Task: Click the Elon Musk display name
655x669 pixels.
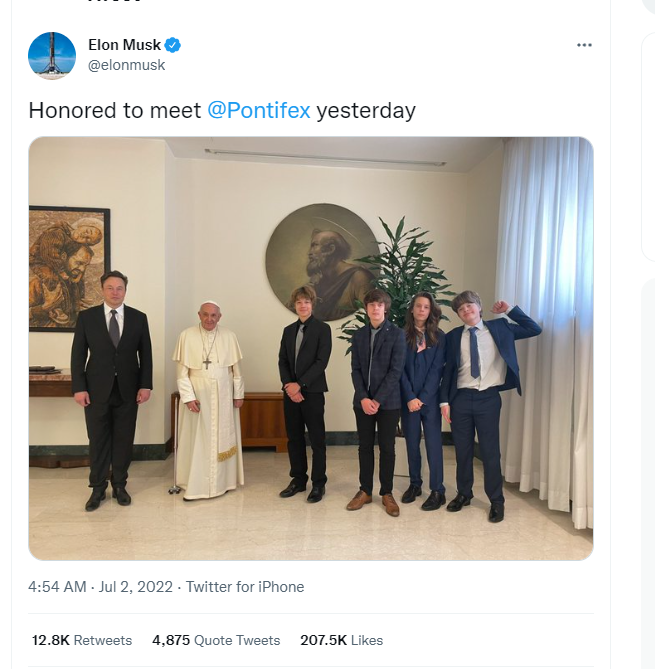Action: (x=124, y=45)
